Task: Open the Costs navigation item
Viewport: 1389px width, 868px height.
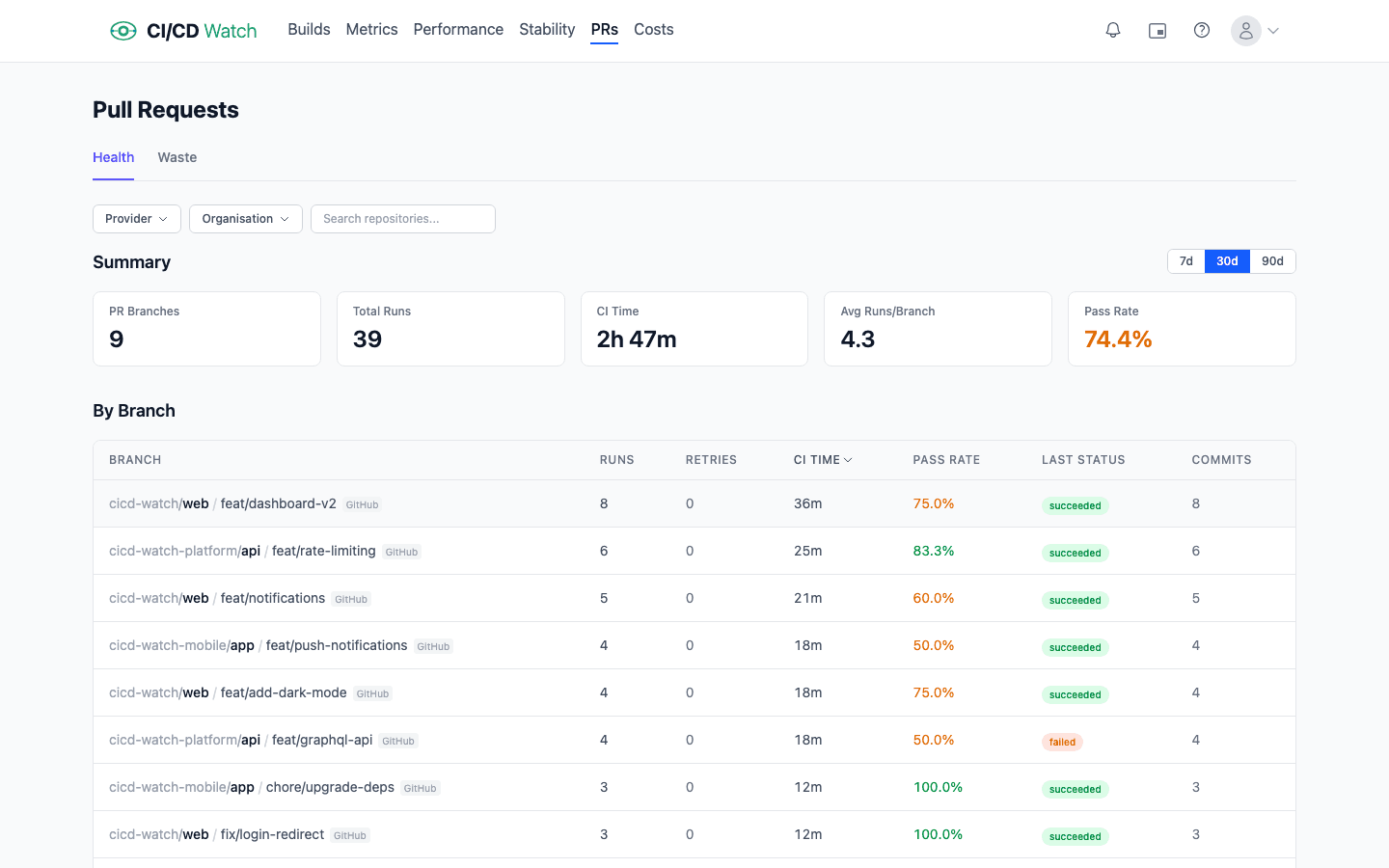Action: point(653,29)
